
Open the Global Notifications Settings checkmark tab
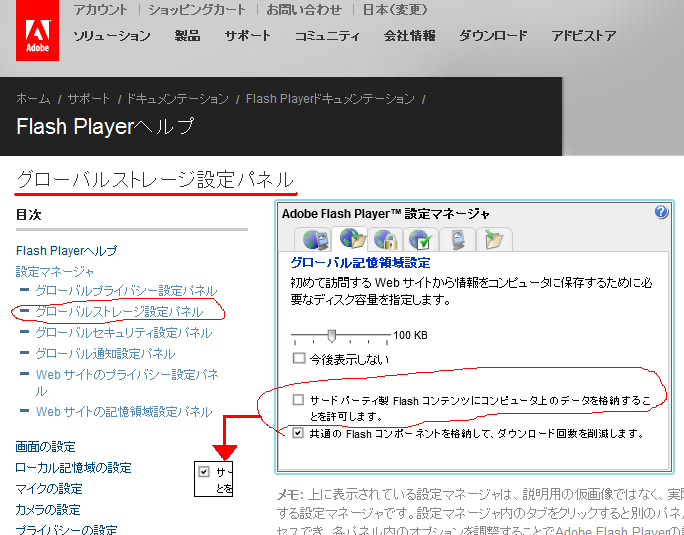point(420,239)
